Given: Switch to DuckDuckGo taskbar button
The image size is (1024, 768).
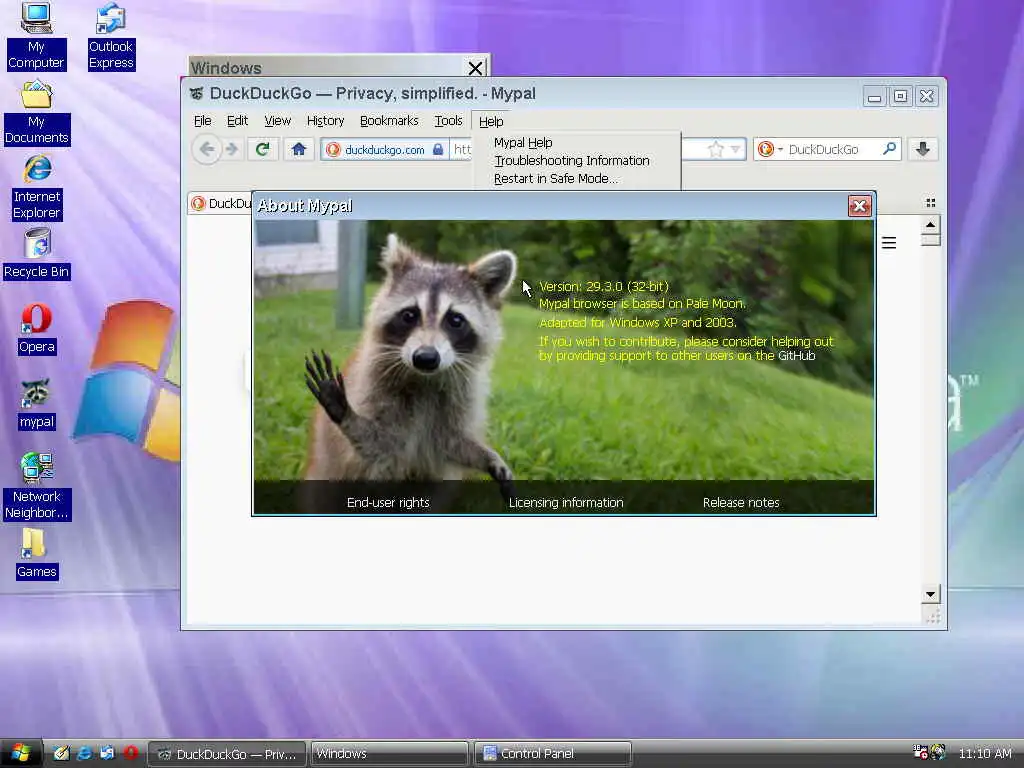Looking at the screenshot, I should [x=227, y=754].
